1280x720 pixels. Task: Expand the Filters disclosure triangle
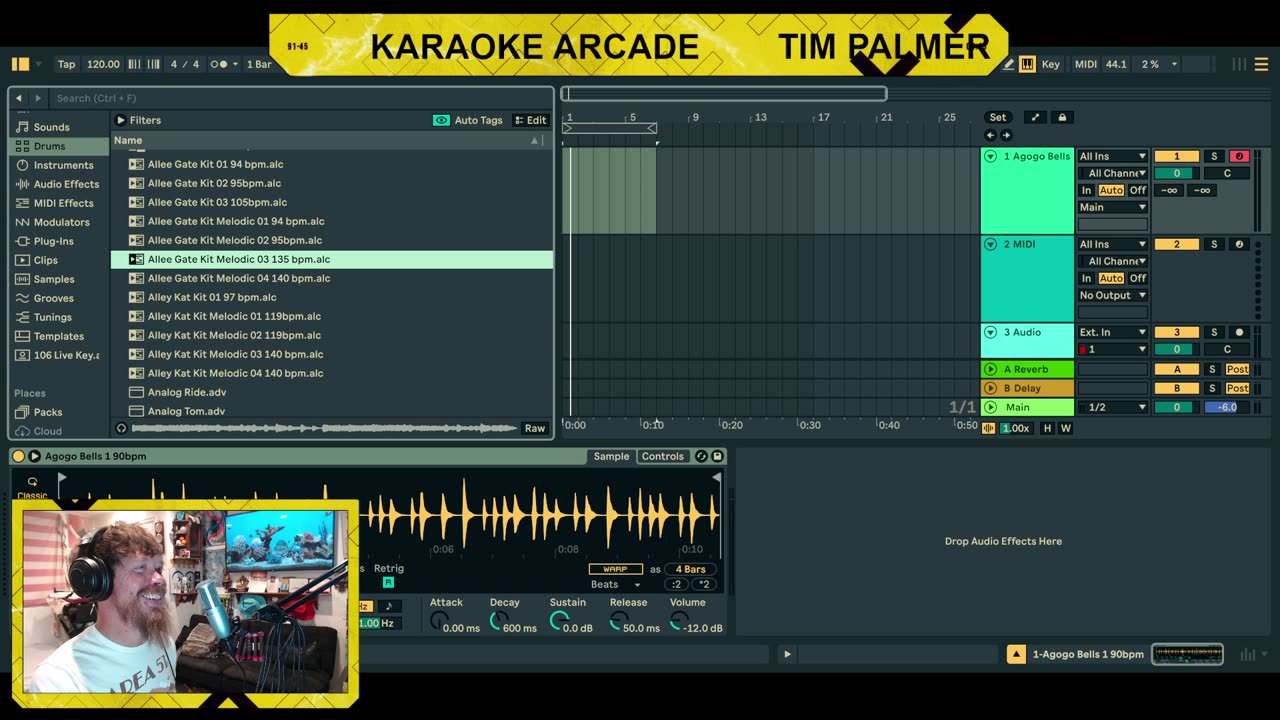[121, 120]
